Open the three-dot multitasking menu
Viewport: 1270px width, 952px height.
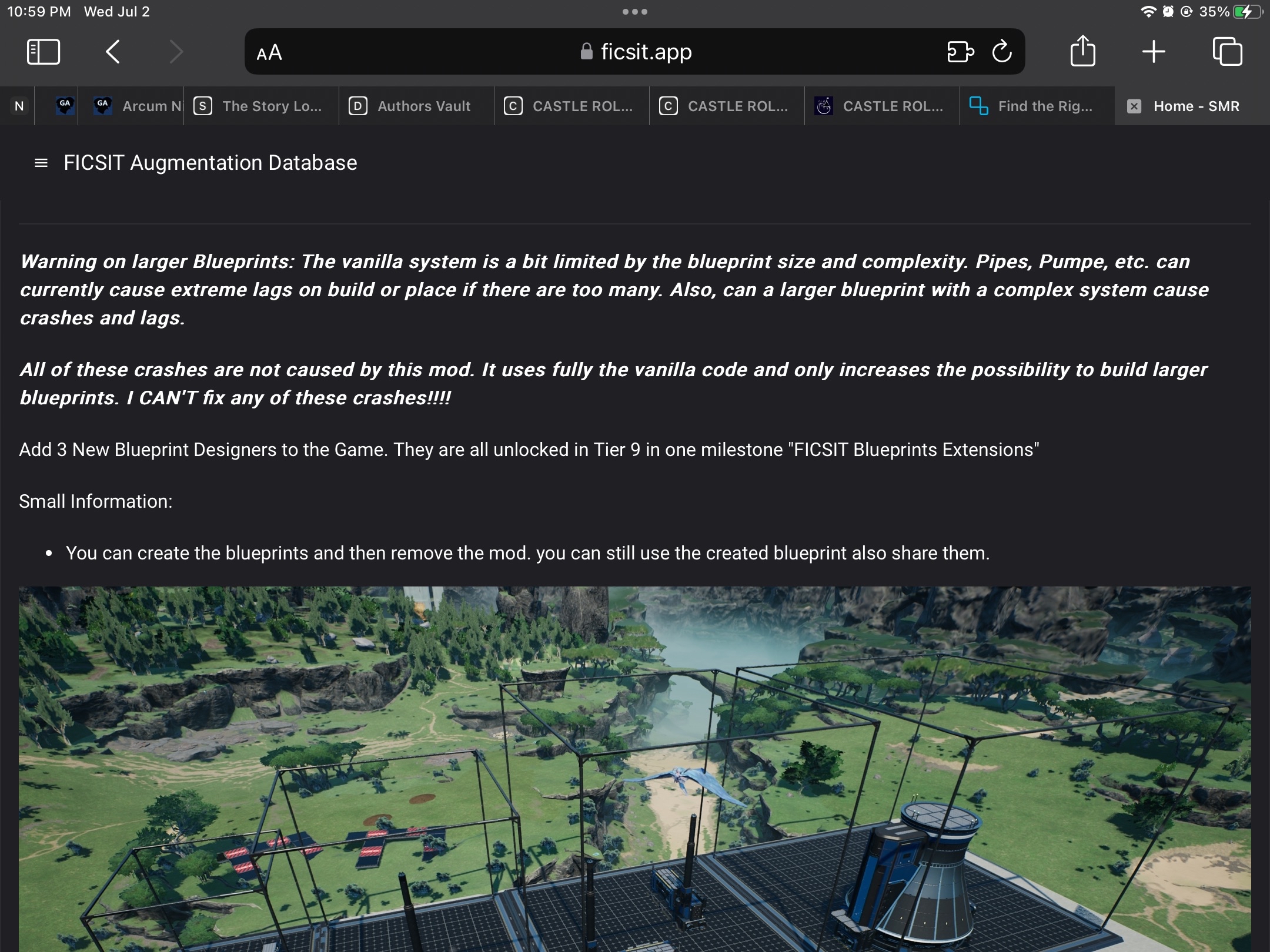(x=635, y=12)
